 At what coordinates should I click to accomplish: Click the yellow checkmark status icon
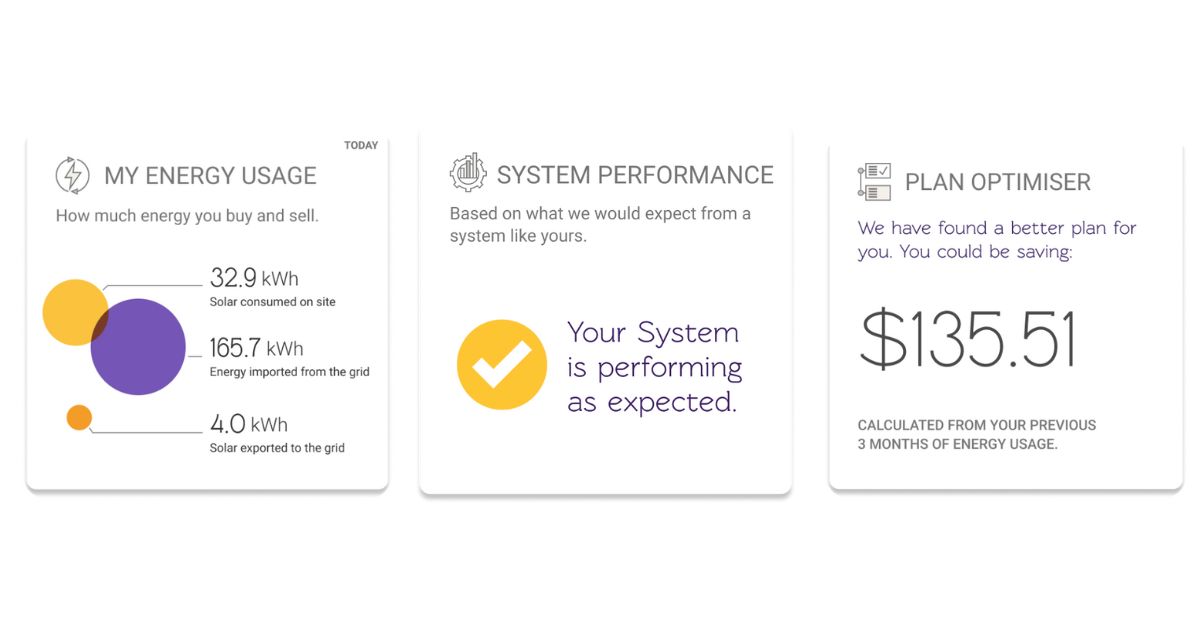tap(502, 365)
